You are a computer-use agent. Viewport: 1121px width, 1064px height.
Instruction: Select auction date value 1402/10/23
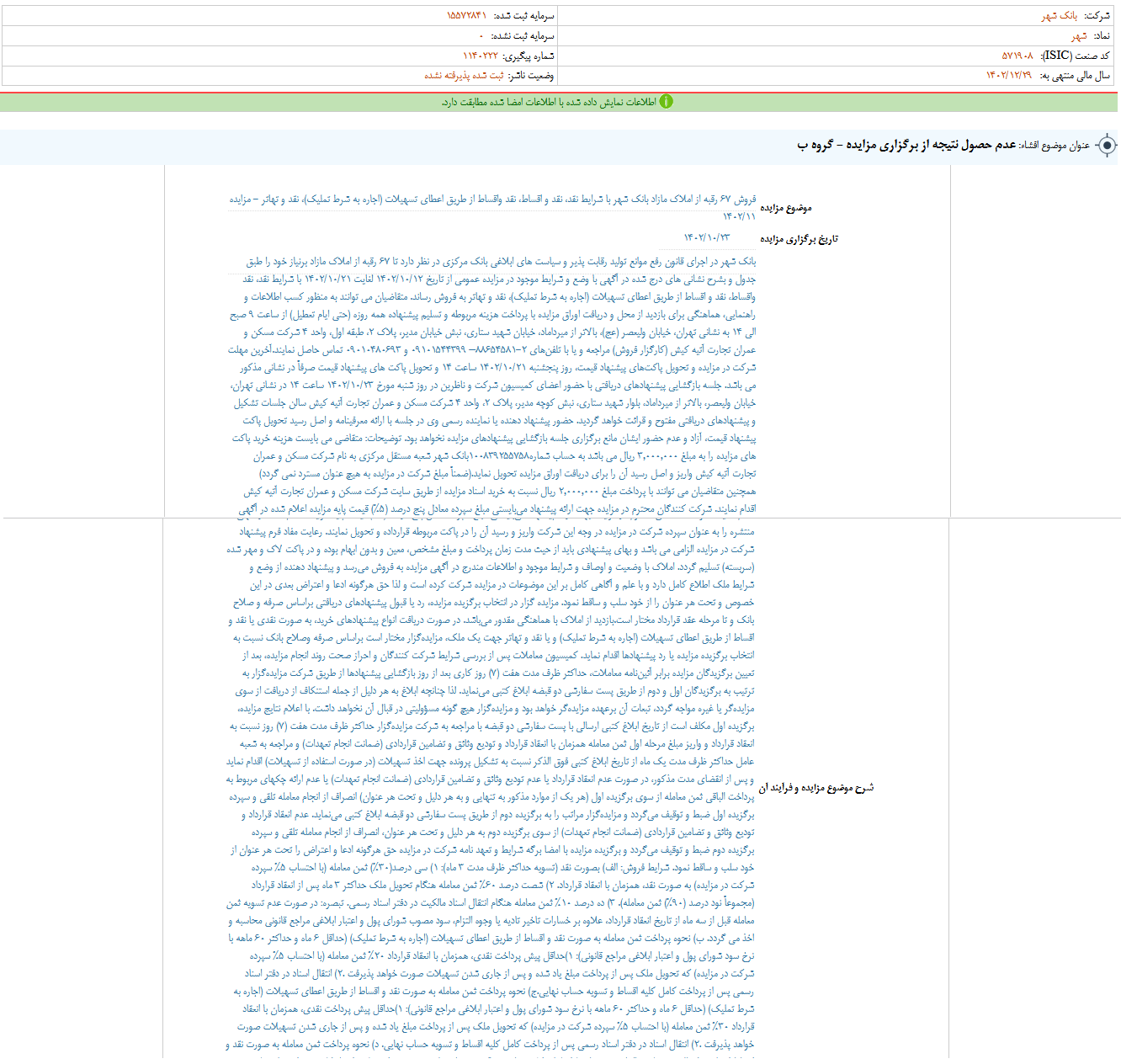coord(707,239)
